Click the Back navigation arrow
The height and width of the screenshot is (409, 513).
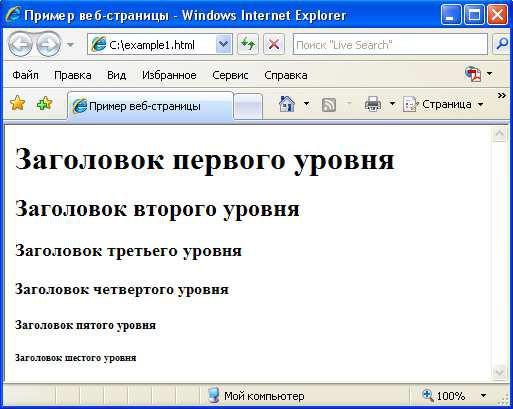pos(20,44)
